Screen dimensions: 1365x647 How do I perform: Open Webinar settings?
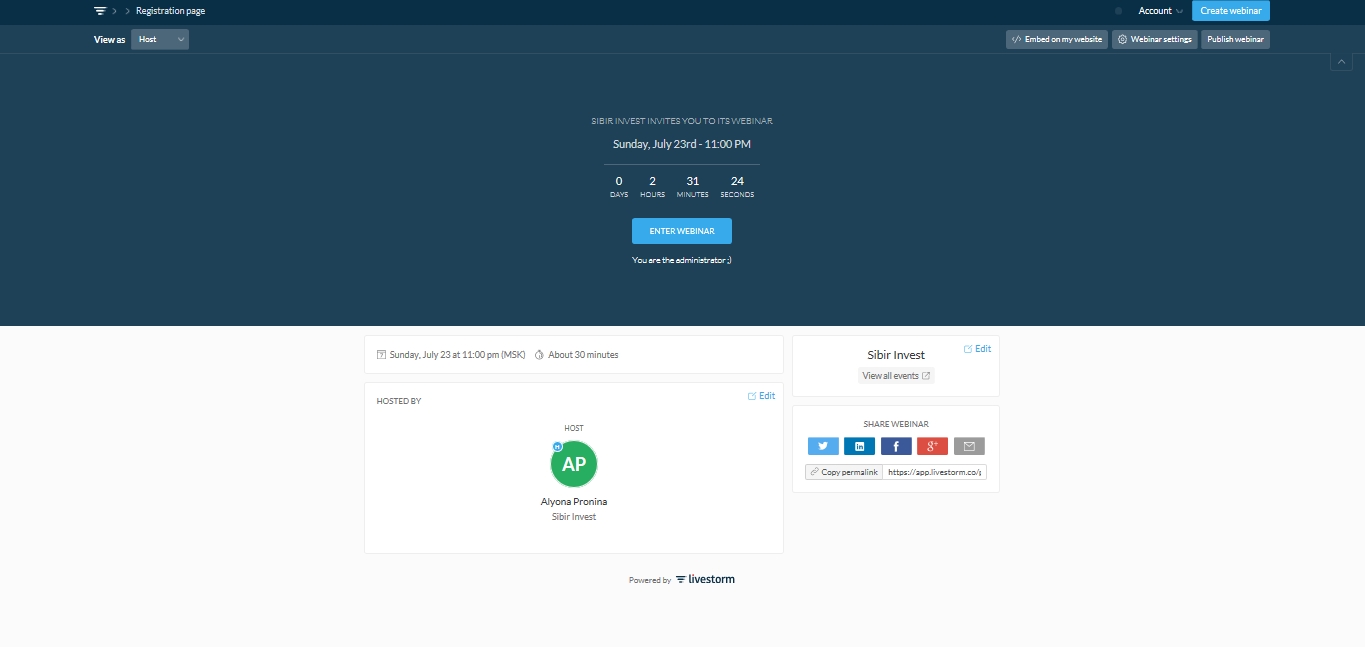pos(1155,39)
